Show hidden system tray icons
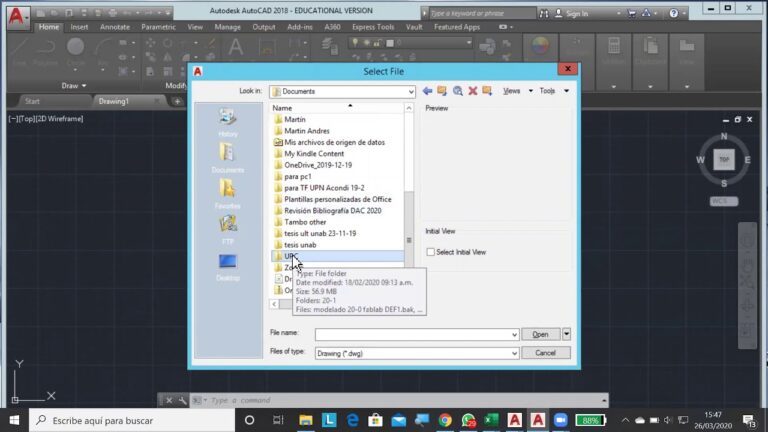 [625, 420]
